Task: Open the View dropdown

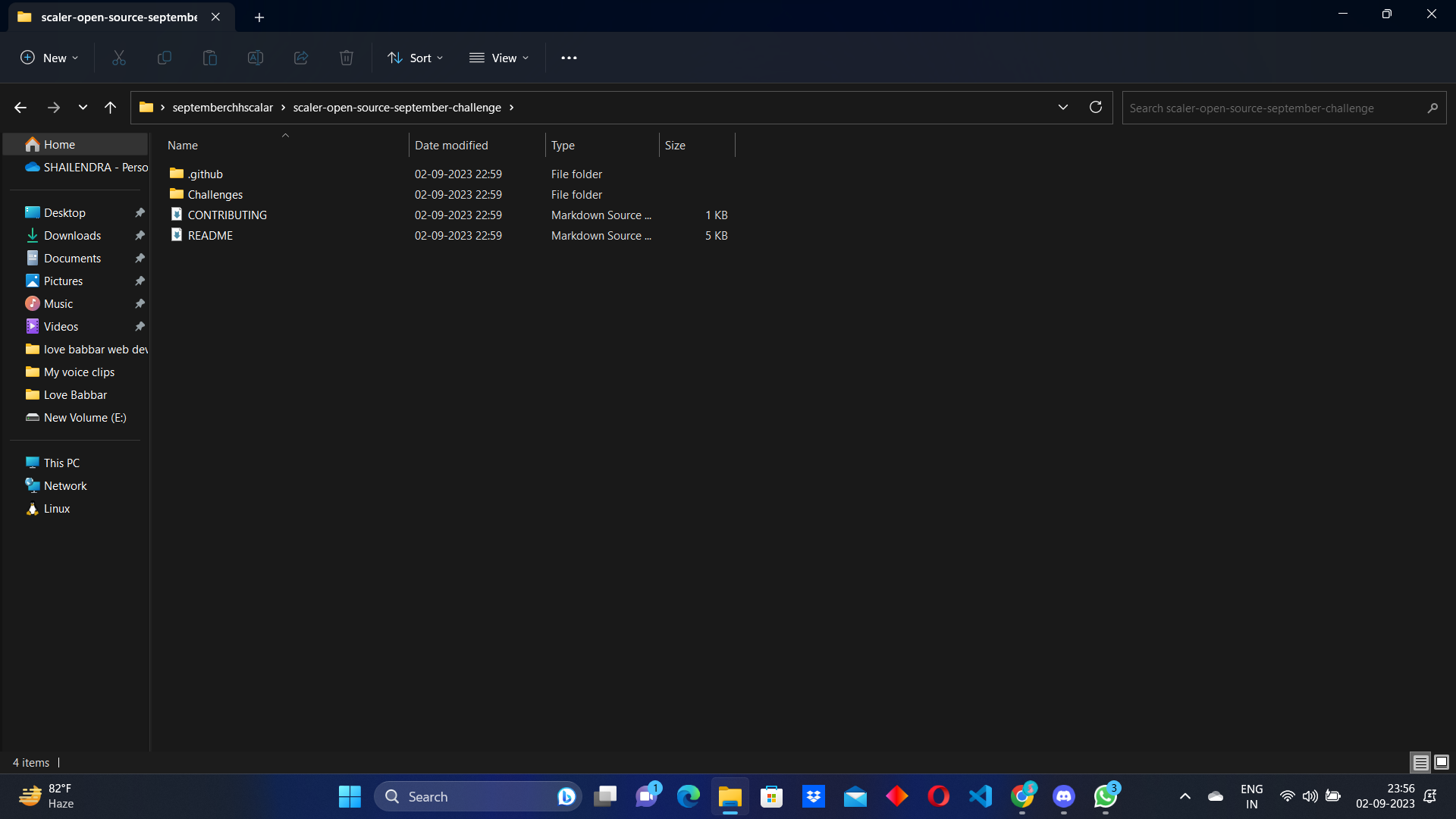Action: point(498,58)
